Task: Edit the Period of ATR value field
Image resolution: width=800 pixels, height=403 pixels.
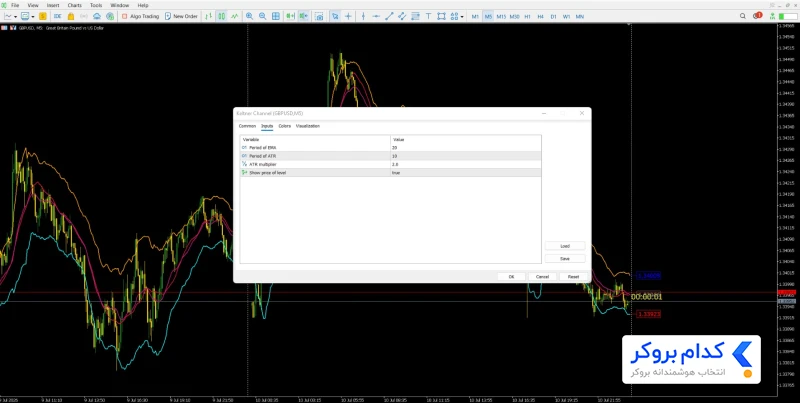Action: click(465, 156)
